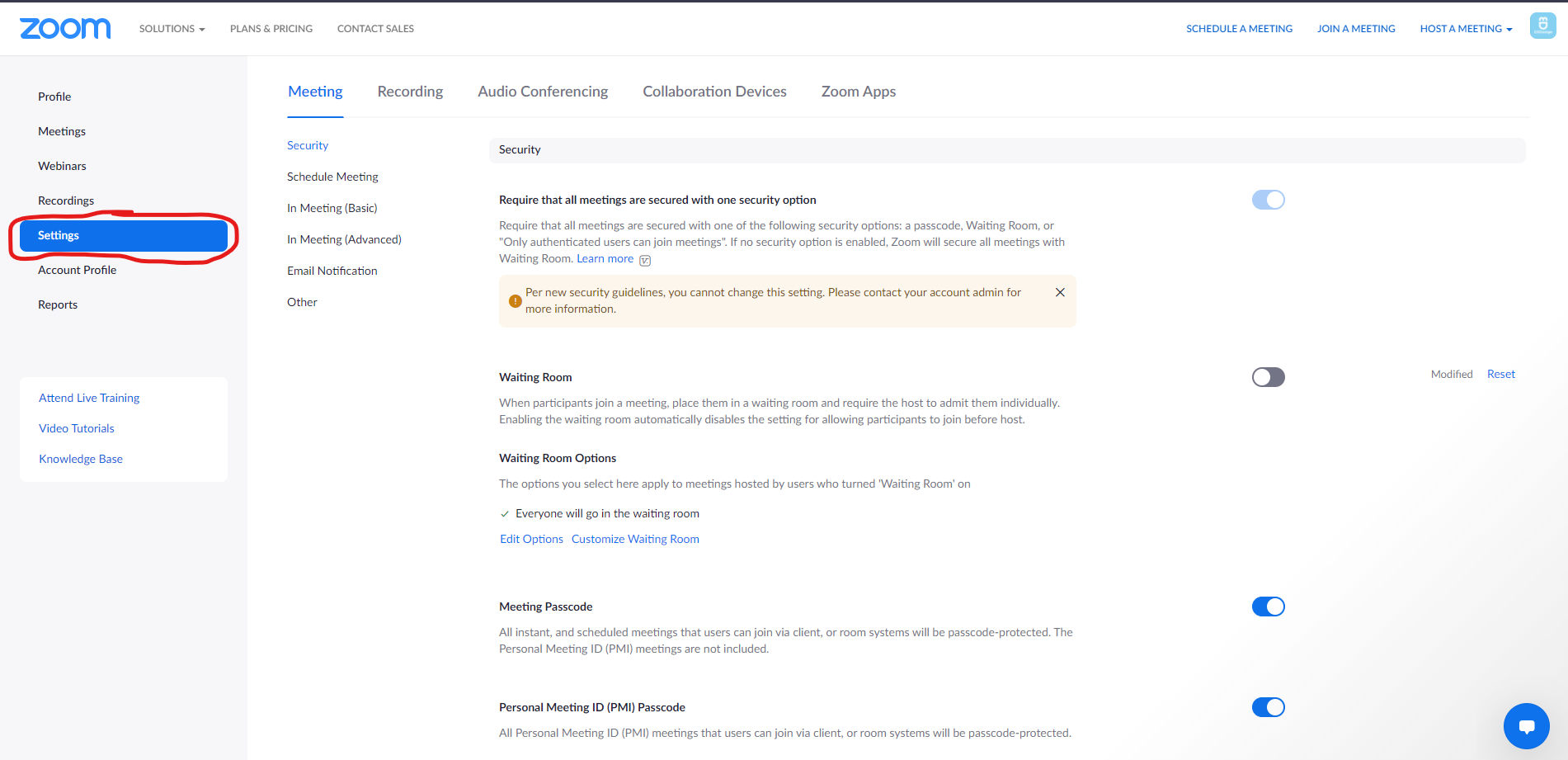Jump to Other settings section
This screenshot has height=760, width=1568.
click(x=302, y=302)
